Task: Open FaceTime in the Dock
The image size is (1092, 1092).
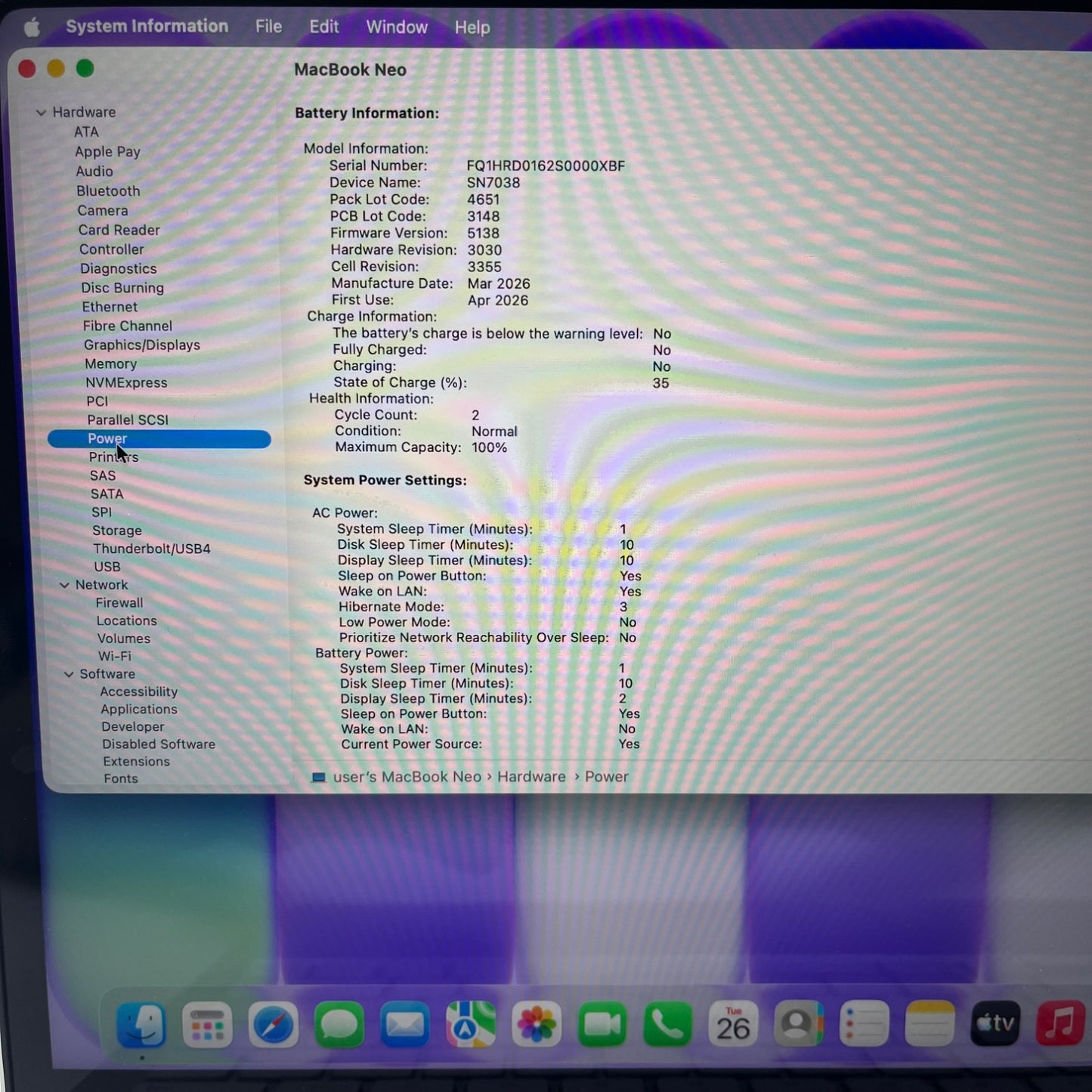Action: point(602,1025)
